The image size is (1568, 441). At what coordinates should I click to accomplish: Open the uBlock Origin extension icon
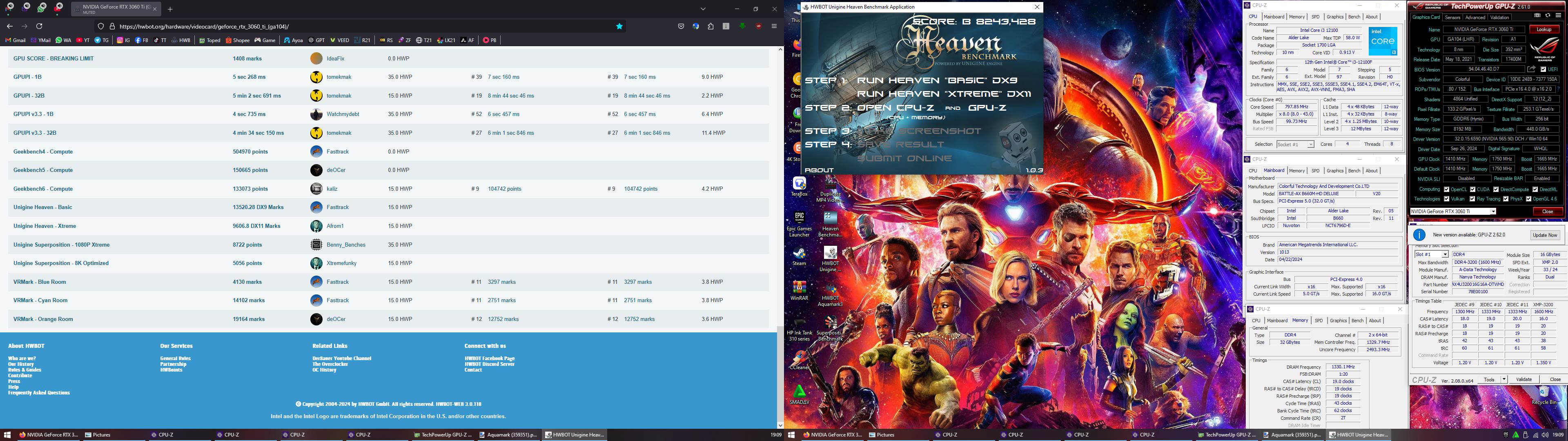pyautogui.click(x=758, y=26)
